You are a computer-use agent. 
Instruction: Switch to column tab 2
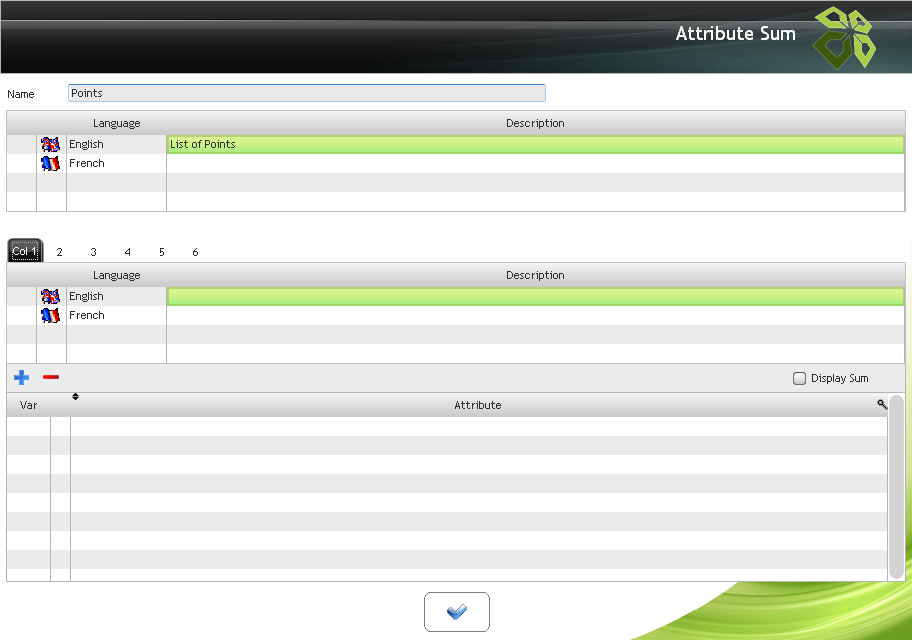pyautogui.click(x=60, y=252)
